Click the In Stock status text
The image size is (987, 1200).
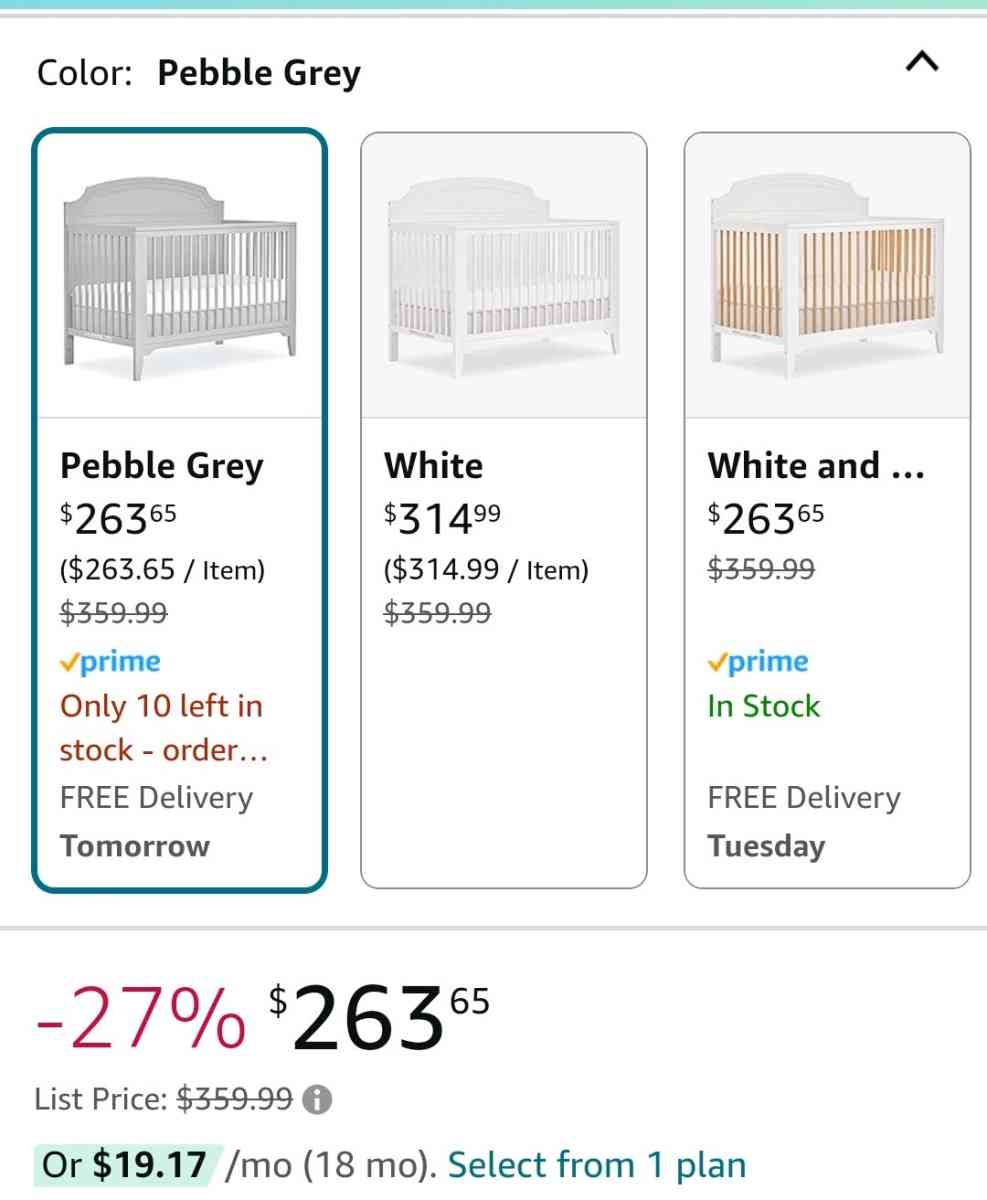[x=764, y=705]
